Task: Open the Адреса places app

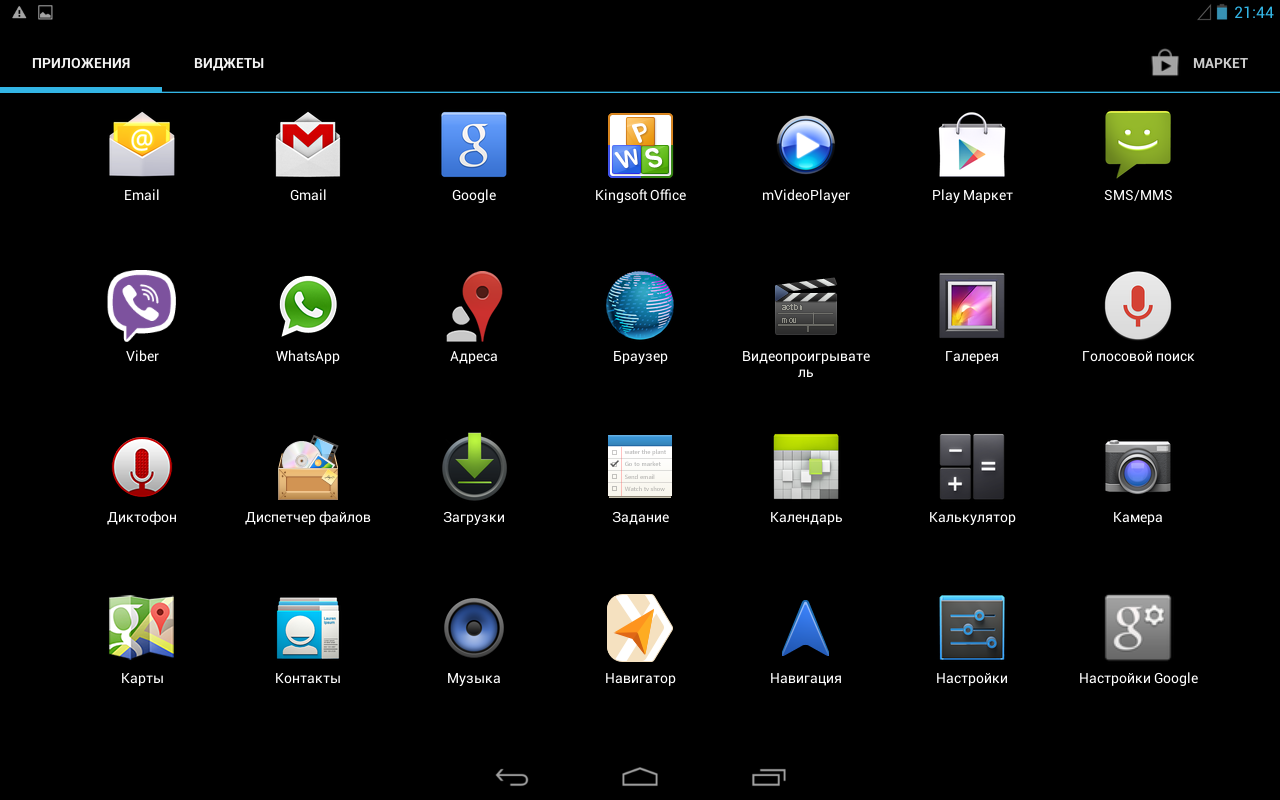Action: [474, 306]
